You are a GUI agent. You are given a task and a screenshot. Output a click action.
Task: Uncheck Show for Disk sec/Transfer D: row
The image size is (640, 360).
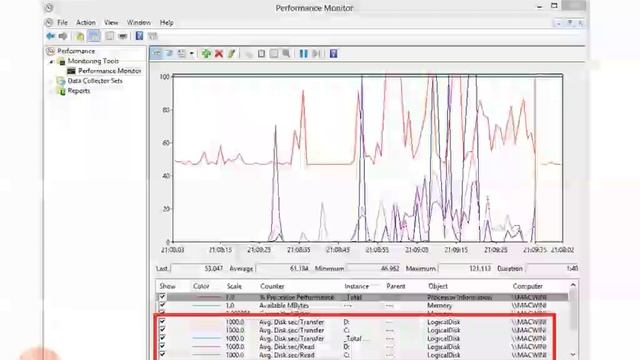[x=162, y=322]
